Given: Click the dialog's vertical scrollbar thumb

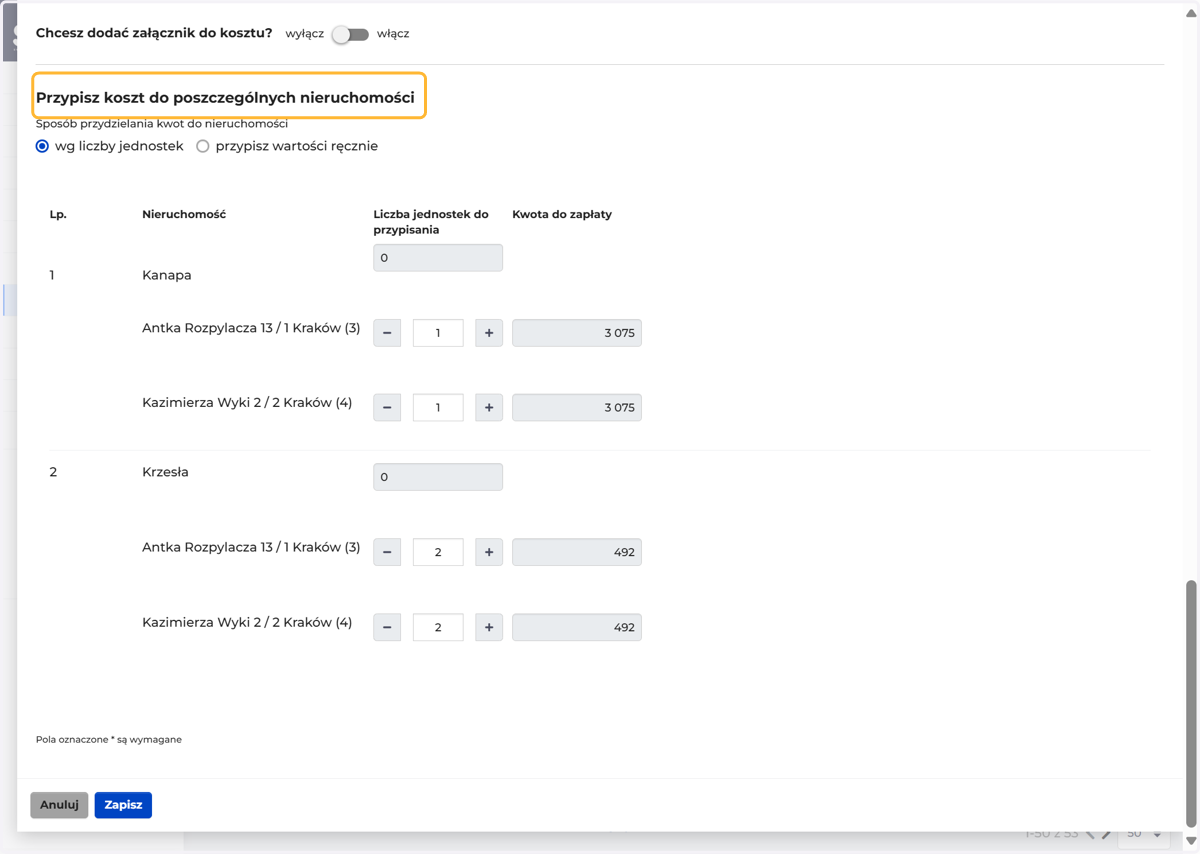Looking at the screenshot, I should 1191,705.
